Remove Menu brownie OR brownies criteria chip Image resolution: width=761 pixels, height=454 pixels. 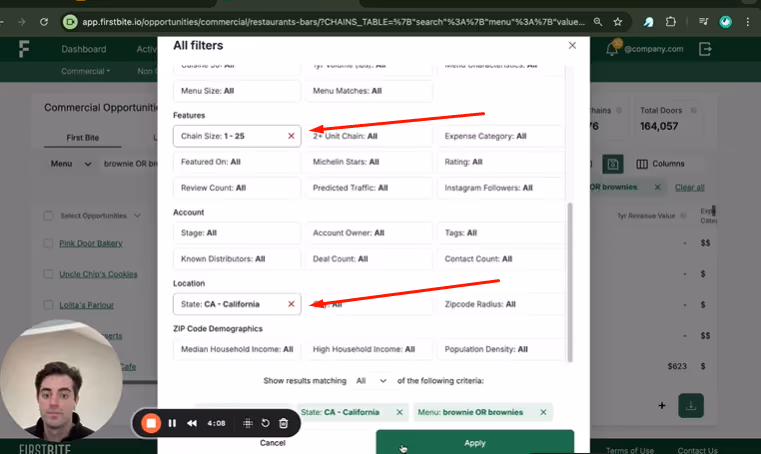[543, 412]
